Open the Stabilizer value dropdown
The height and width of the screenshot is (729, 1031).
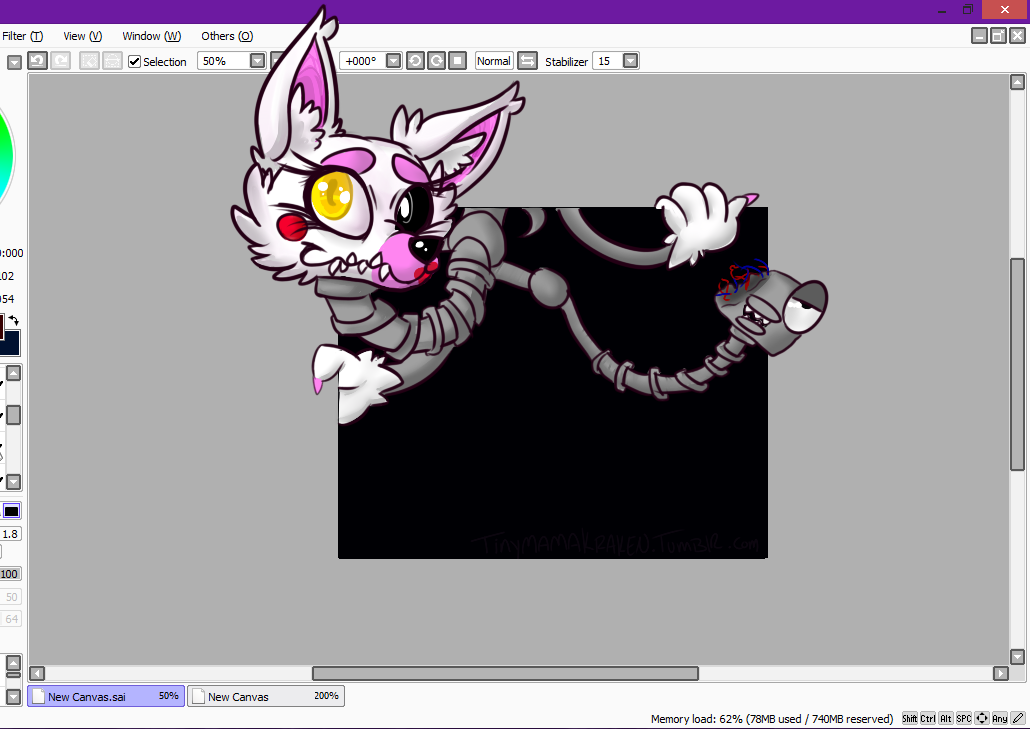(x=630, y=61)
